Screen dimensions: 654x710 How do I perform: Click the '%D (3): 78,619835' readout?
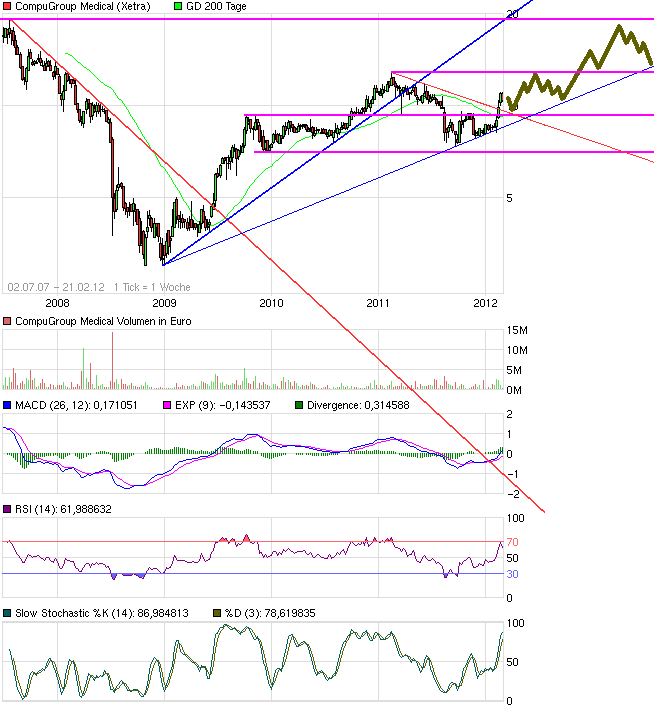270,613
